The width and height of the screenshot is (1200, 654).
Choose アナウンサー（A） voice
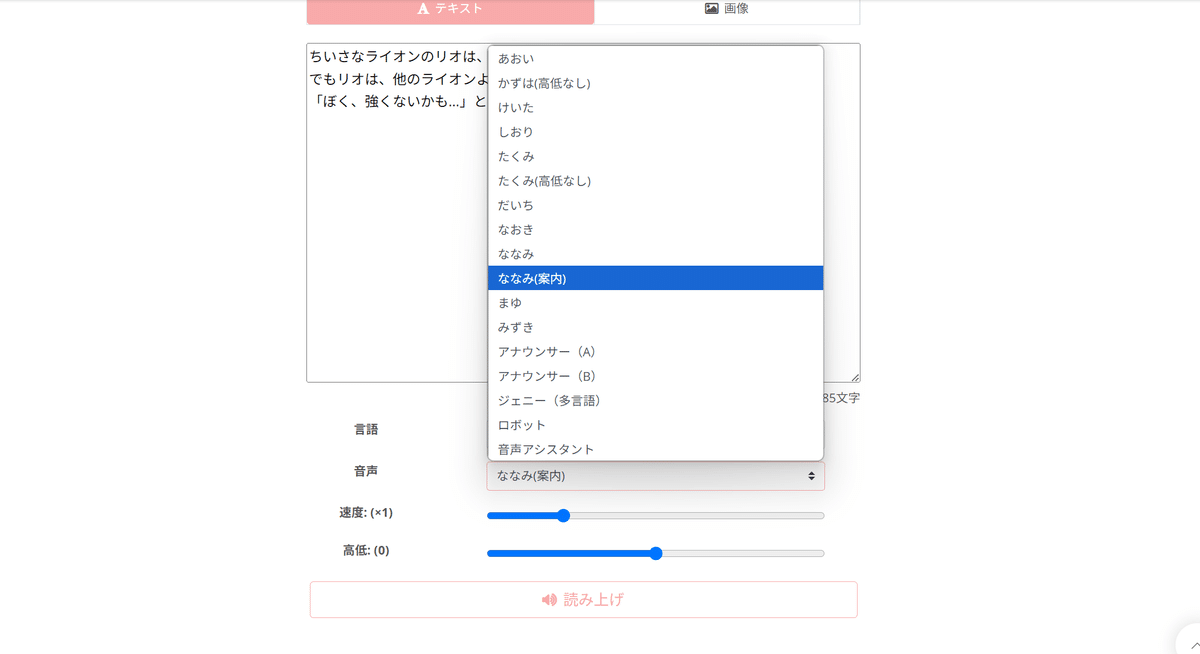pyautogui.click(x=655, y=351)
